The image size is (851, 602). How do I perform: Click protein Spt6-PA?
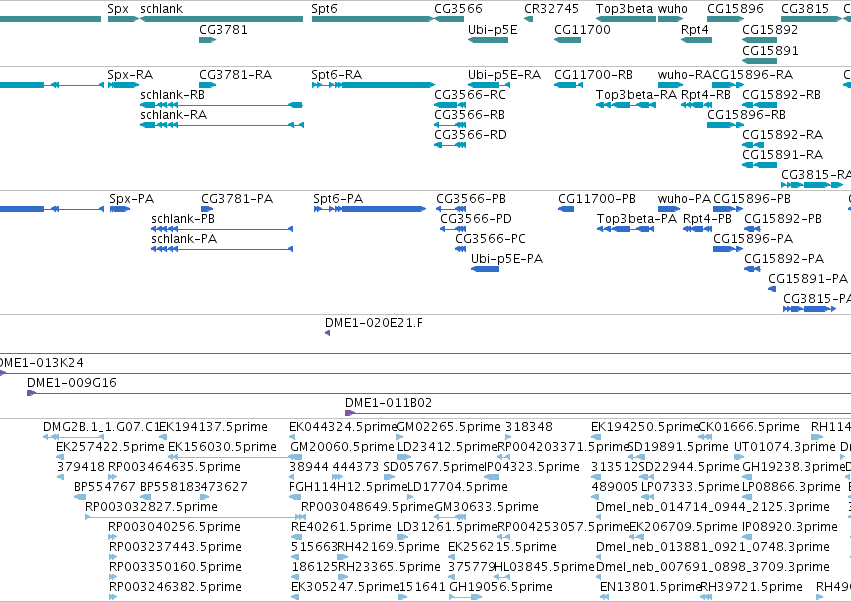(338, 199)
